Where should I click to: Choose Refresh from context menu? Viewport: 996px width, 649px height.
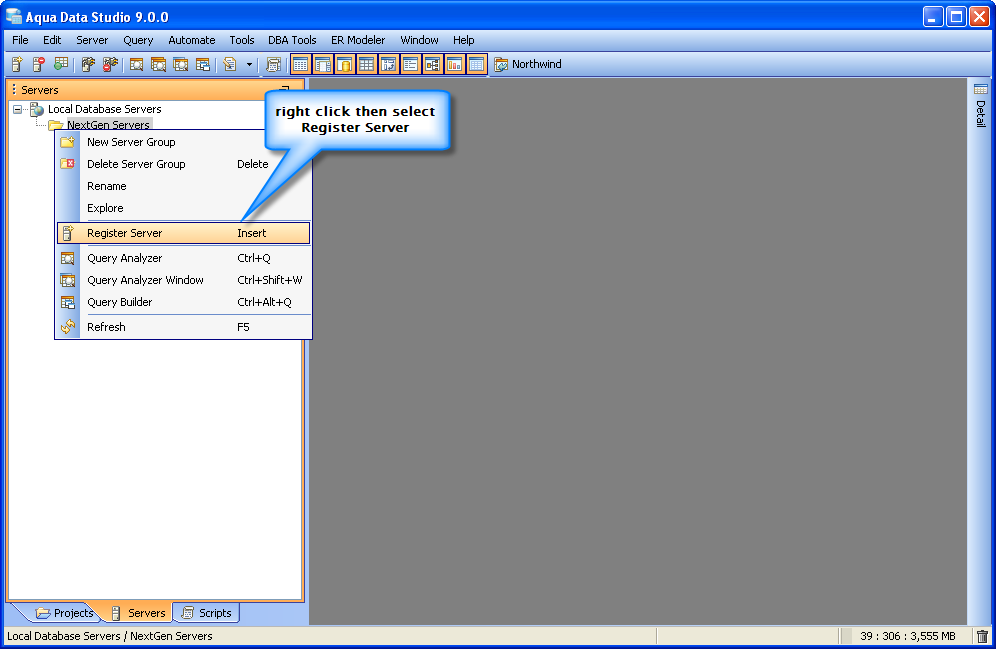(184, 327)
